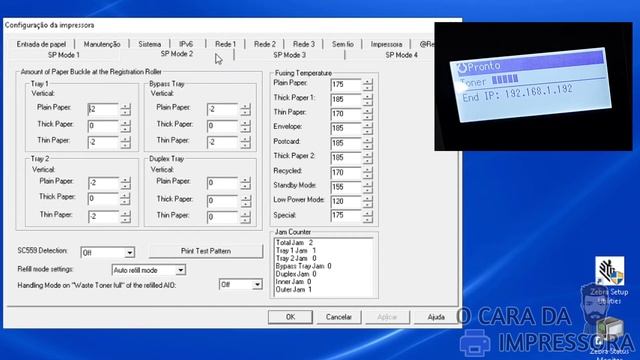640x360 pixels.
Task: Adjust Tray 1 Thin Paper spinner
Action: click(125, 142)
